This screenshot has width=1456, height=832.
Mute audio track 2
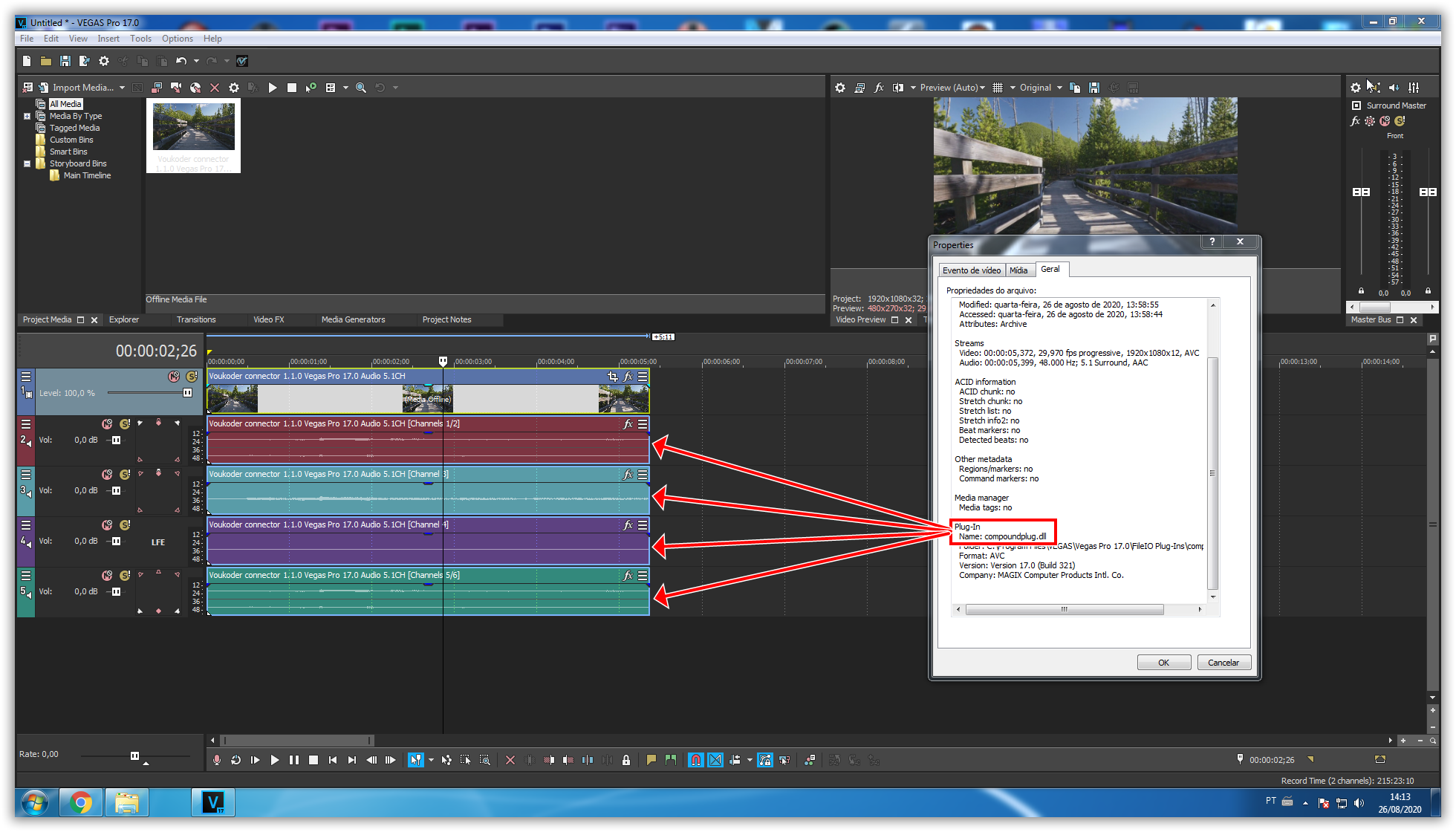107,424
